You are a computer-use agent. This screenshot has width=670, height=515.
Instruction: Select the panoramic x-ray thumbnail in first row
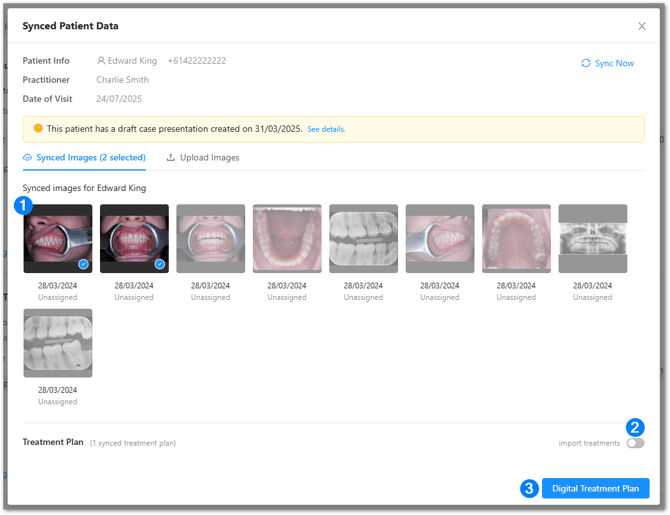pos(592,239)
